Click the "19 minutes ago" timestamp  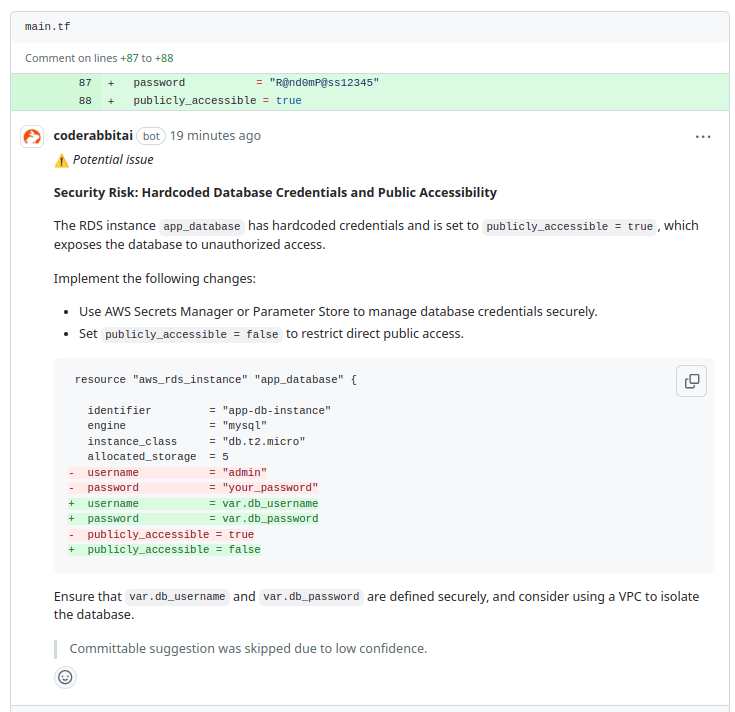(215, 136)
